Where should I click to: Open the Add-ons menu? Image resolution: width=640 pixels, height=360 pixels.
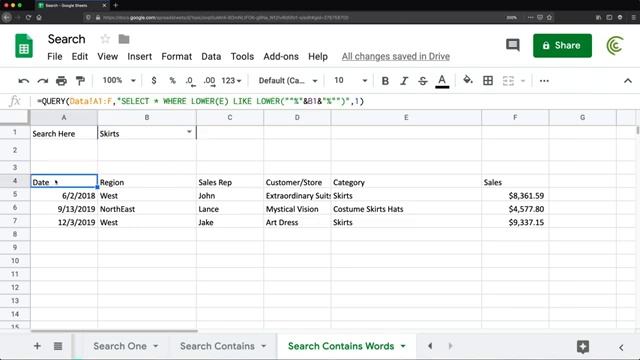click(x=281, y=57)
